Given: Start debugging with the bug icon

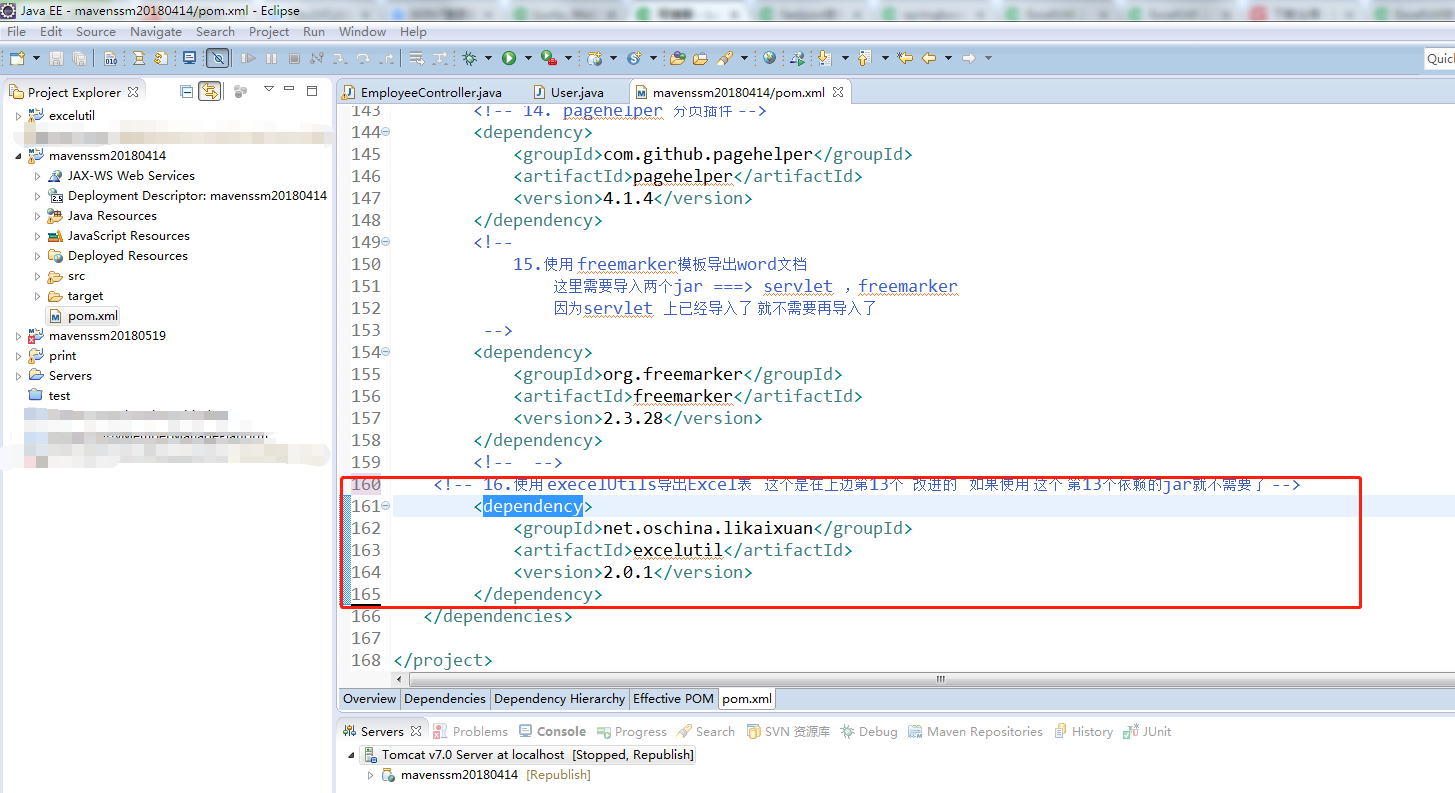Looking at the screenshot, I should coord(470,58).
